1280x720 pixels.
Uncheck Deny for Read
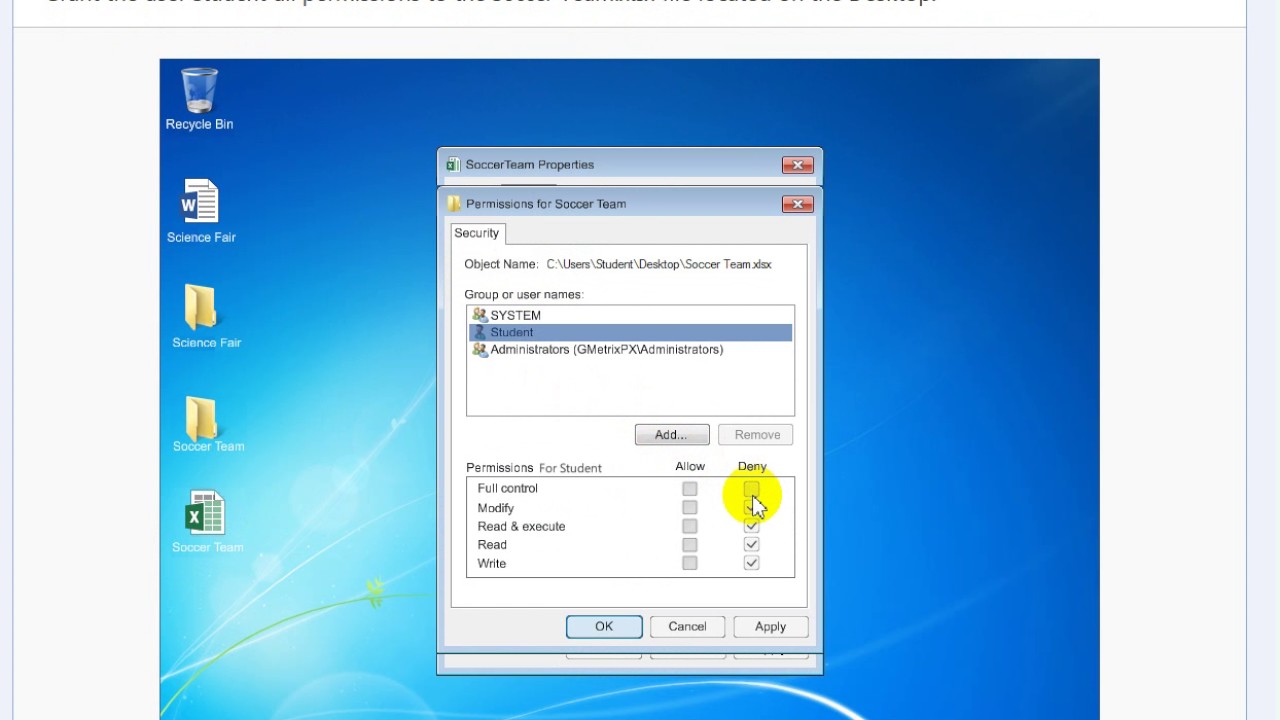point(751,545)
